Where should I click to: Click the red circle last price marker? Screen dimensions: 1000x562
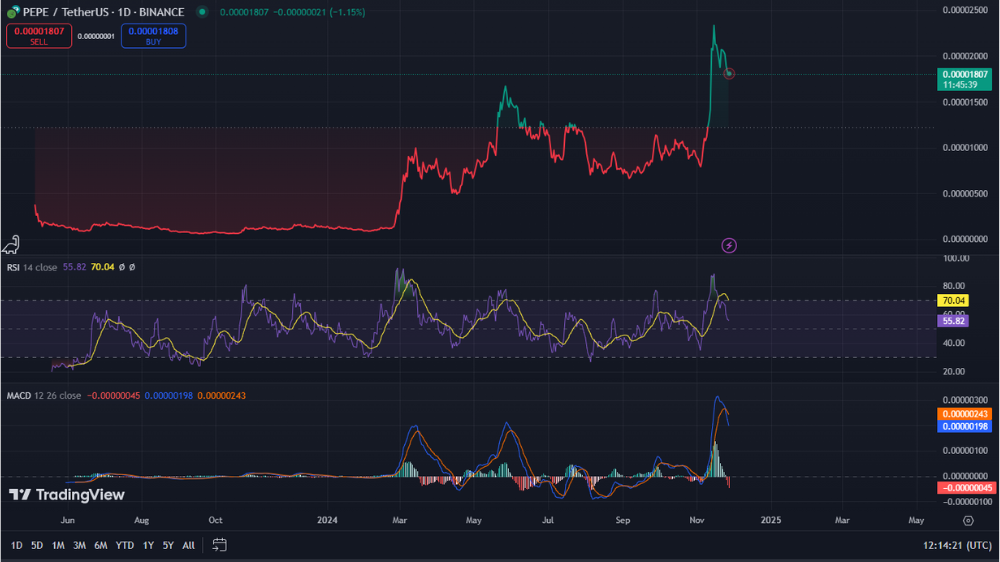coord(729,74)
